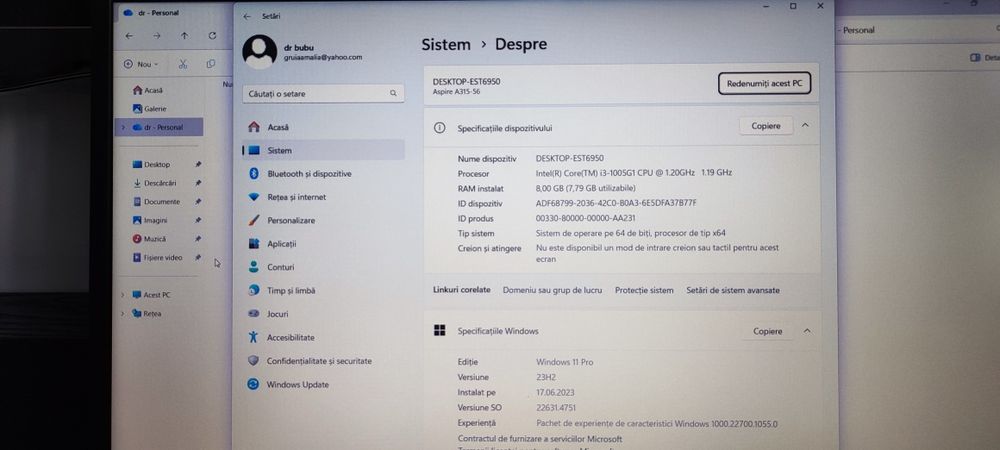Image resolution: width=1000 pixels, height=450 pixels.
Task: Open Desktop folder in Explorer sidebar
Action: 151,164
